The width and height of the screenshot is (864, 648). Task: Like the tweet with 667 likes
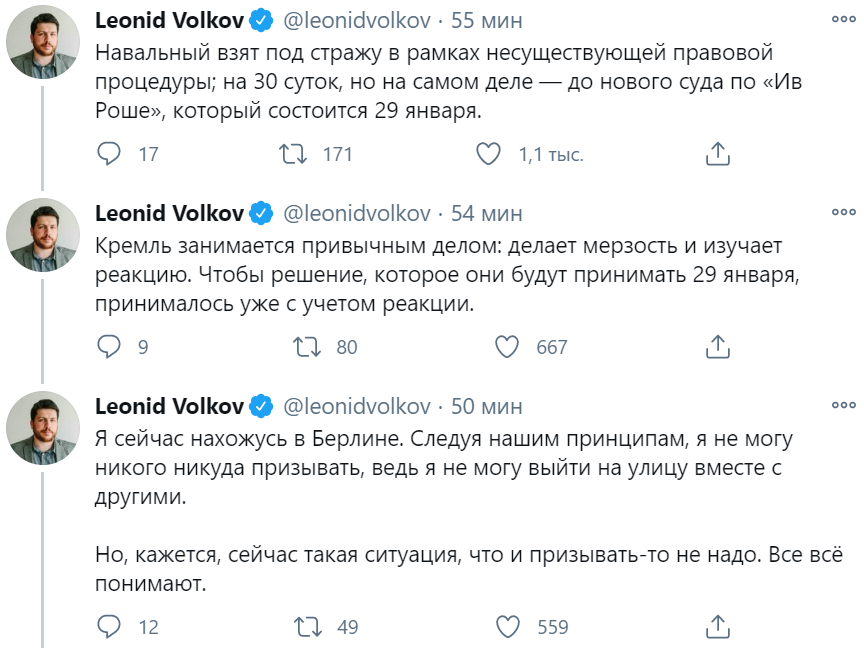coord(508,347)
